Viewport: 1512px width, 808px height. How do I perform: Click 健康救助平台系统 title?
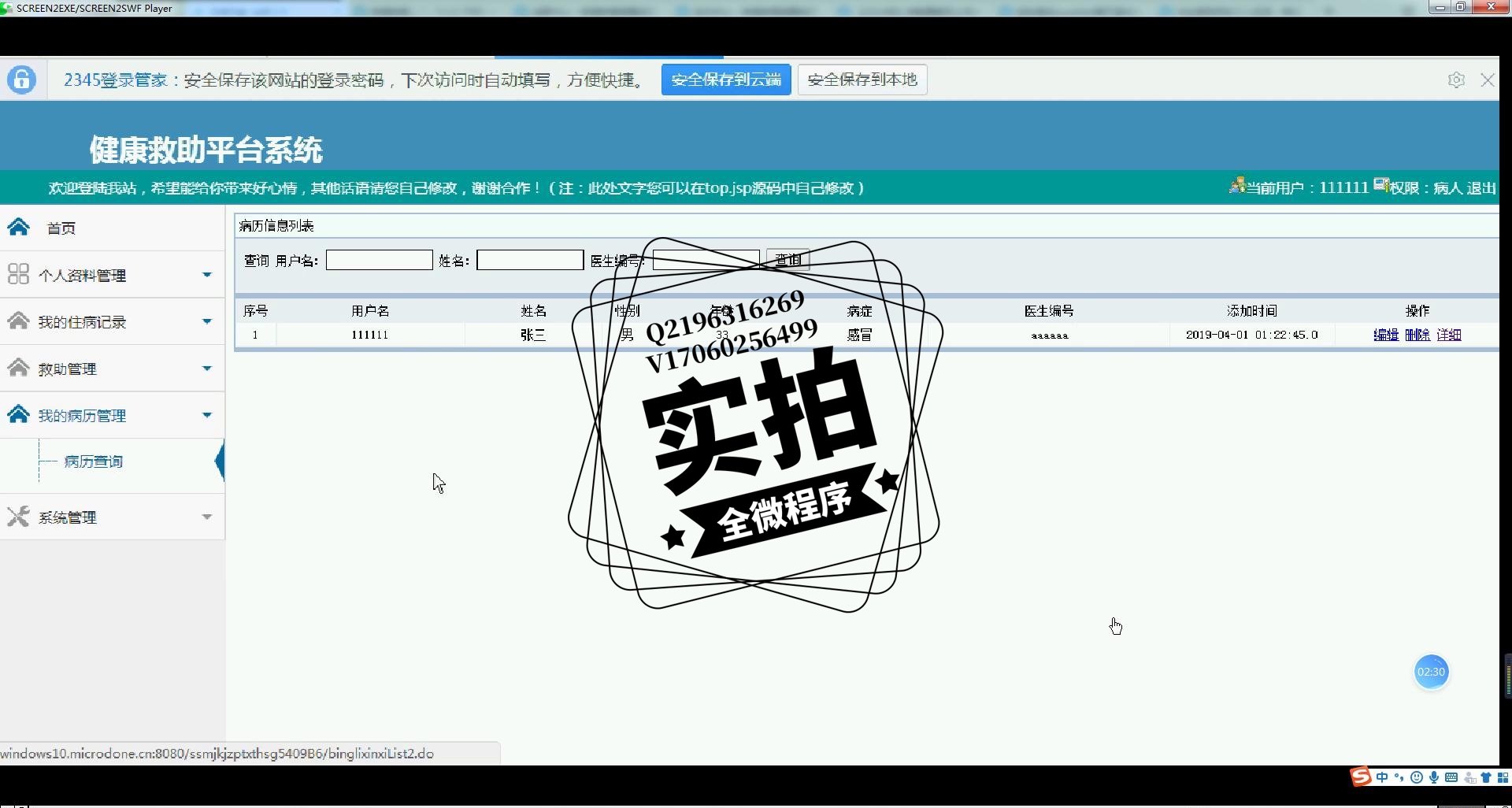click(206, 150)
